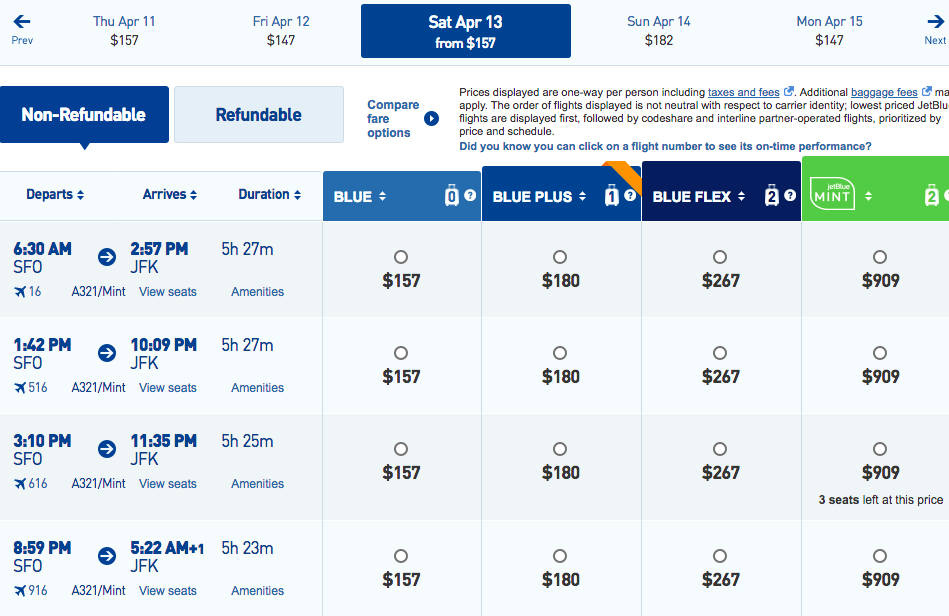Click the Compare fare options arrow icon
Image resolution: width=949 pixels, height=616 pixels.
tap(431, 118)
